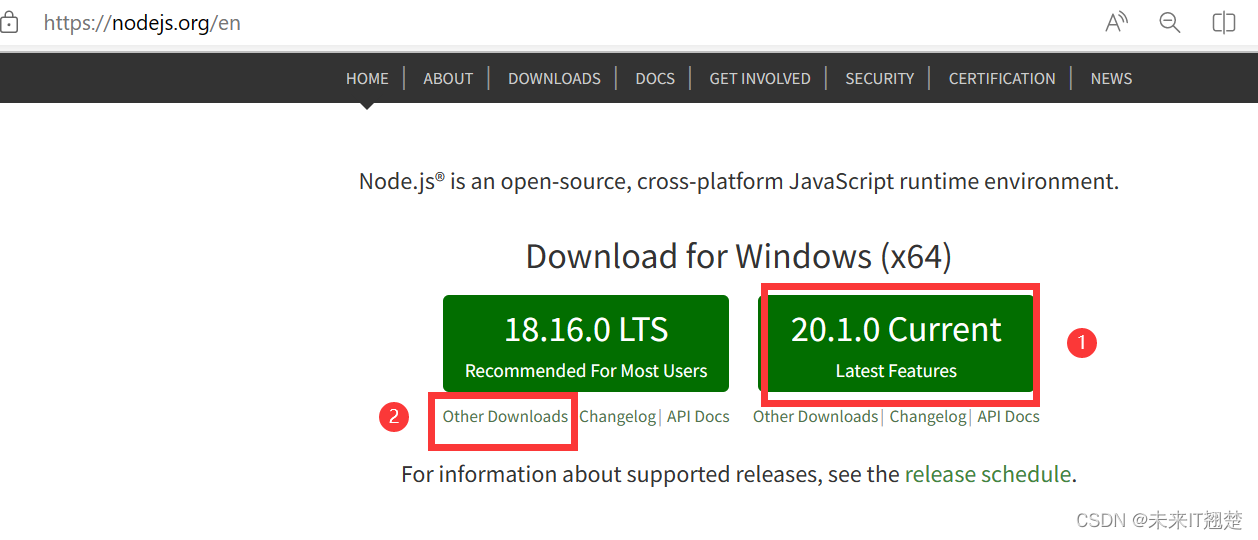Click the lock icon beside the URL
1258x540 pixels.
coord(8,23)
